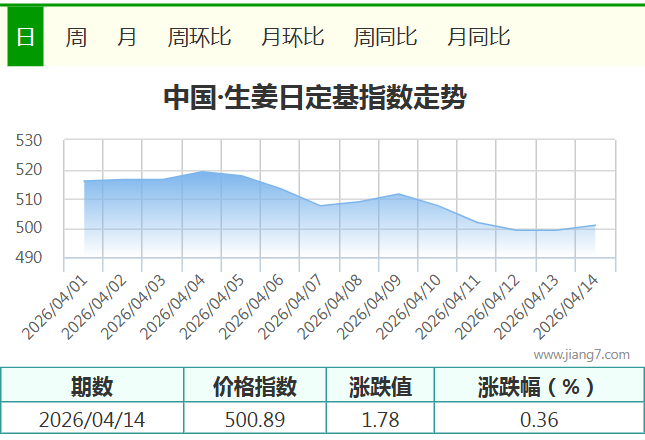
Task: Click the 2026/04/14 data point on chart
Action: click(x=595, y=225)
